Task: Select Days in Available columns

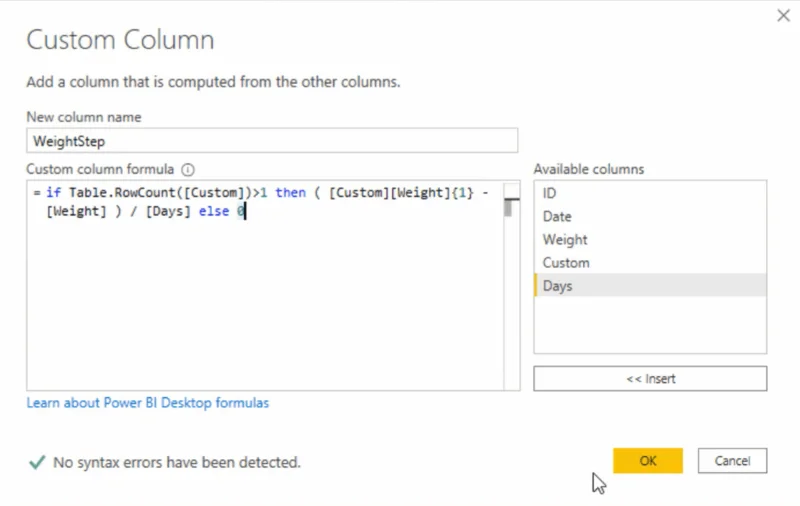Action: pyautogui.click(x=650, y=286)
